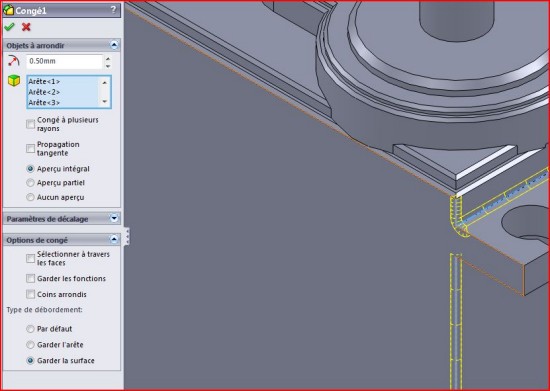The image size is (550, 391).
Task: Choose Aucun aperçu preview option
Action: (x=31, y=197)
